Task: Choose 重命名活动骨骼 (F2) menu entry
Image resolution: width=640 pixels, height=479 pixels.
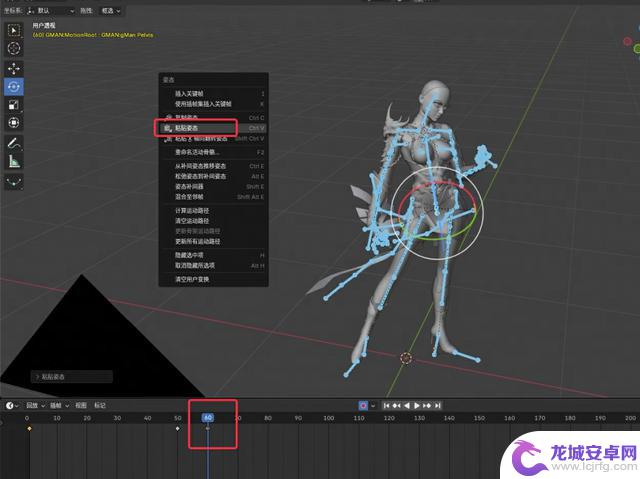Action: (x=213, y=152)
